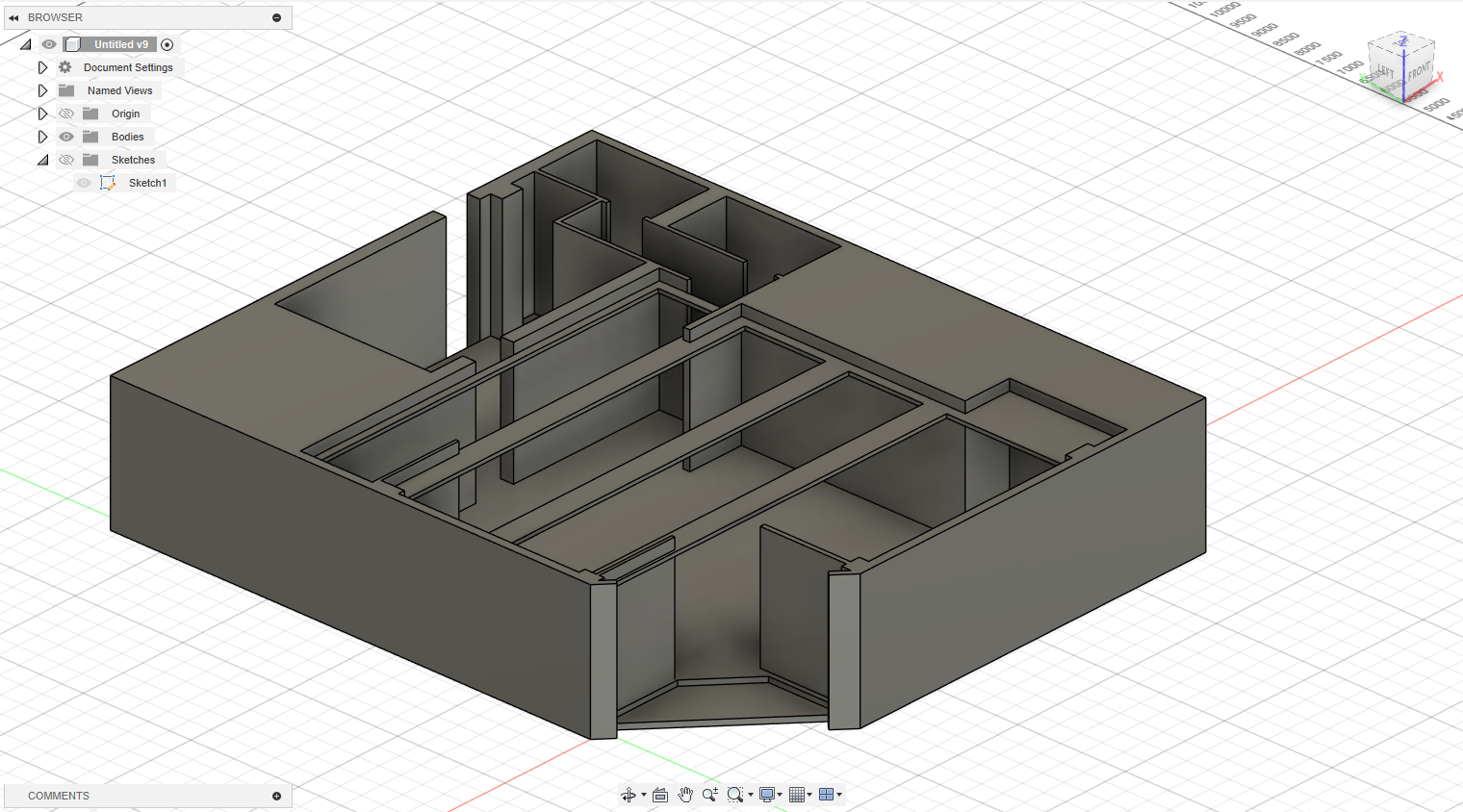Viewport: 1463px width, 812px height.
Task: Click the COMMENTS panel title
Action: pos(59,796)
